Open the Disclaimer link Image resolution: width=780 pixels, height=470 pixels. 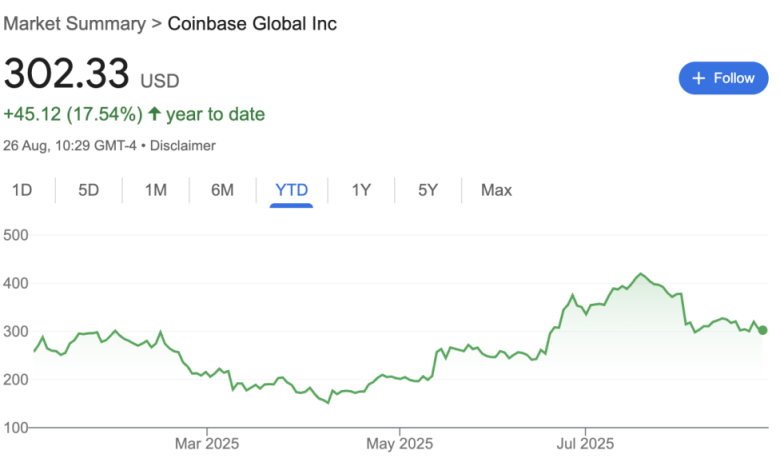183,146
